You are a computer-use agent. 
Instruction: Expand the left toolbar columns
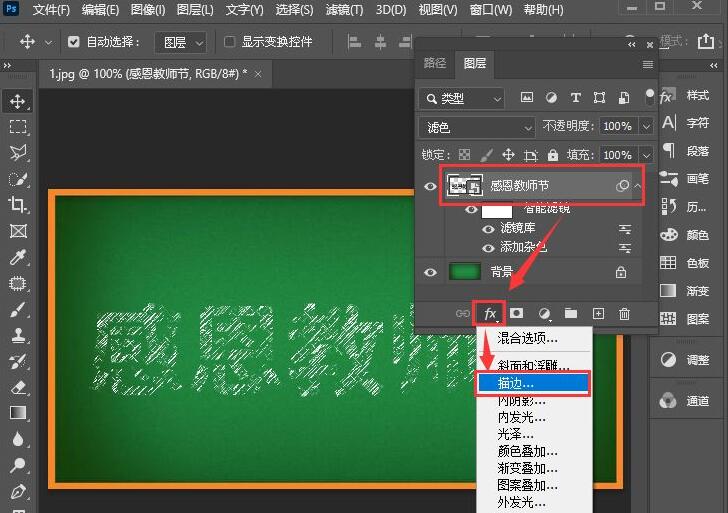tap(7, 65)
